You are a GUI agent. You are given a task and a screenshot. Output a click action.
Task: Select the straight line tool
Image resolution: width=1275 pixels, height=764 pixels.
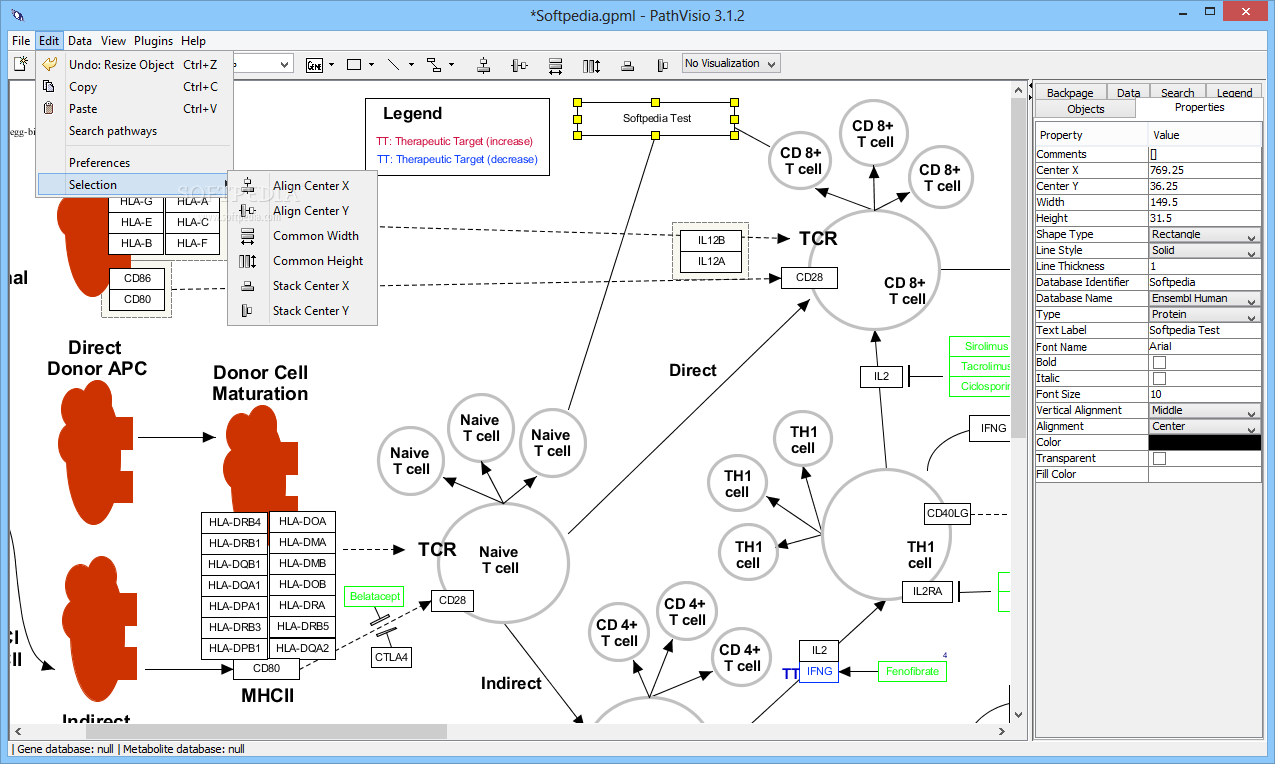[394, 64]
